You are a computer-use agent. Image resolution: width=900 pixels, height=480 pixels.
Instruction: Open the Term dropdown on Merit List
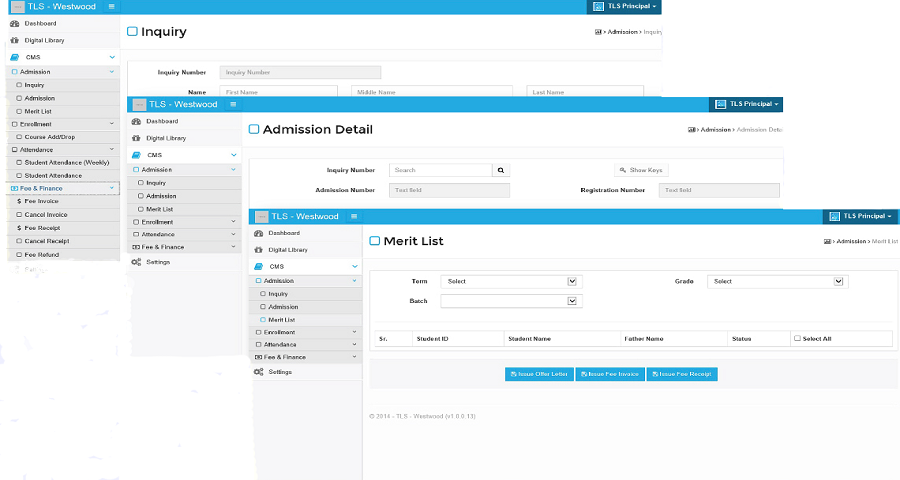tap(573, 282)
